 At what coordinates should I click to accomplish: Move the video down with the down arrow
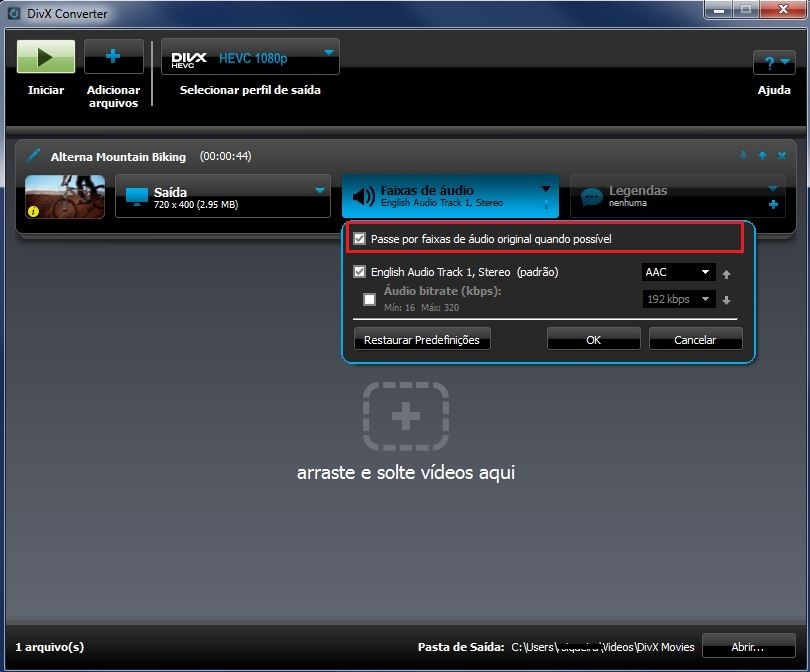(743, 155)
